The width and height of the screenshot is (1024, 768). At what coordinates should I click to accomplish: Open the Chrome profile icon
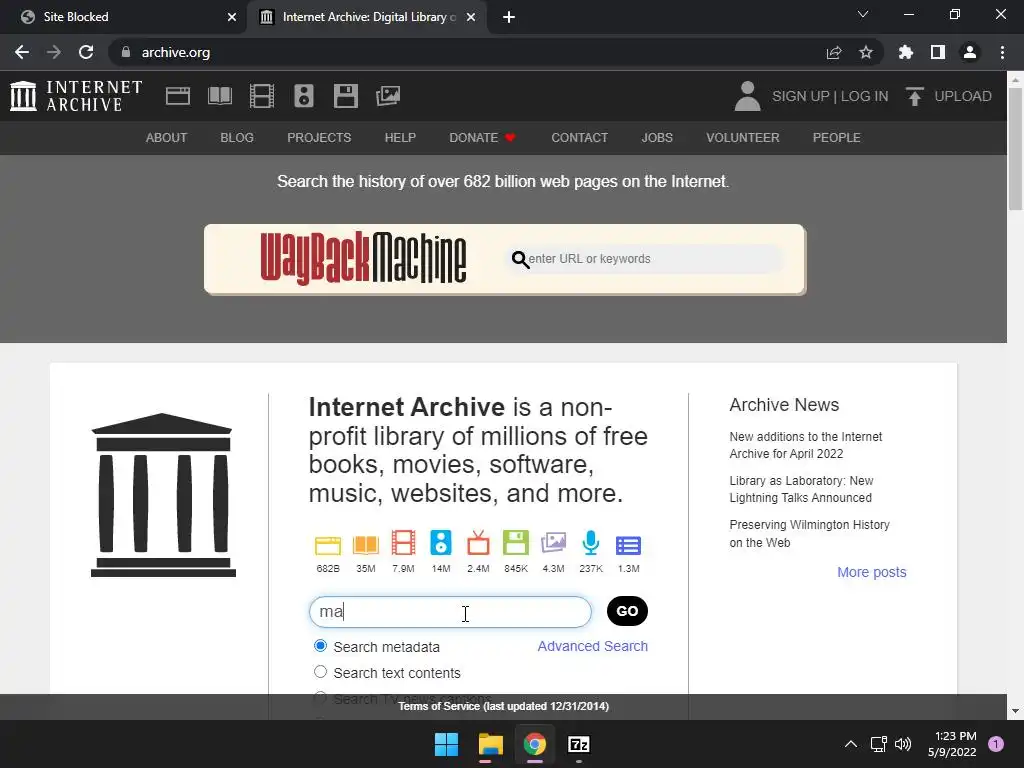(970, 52)
